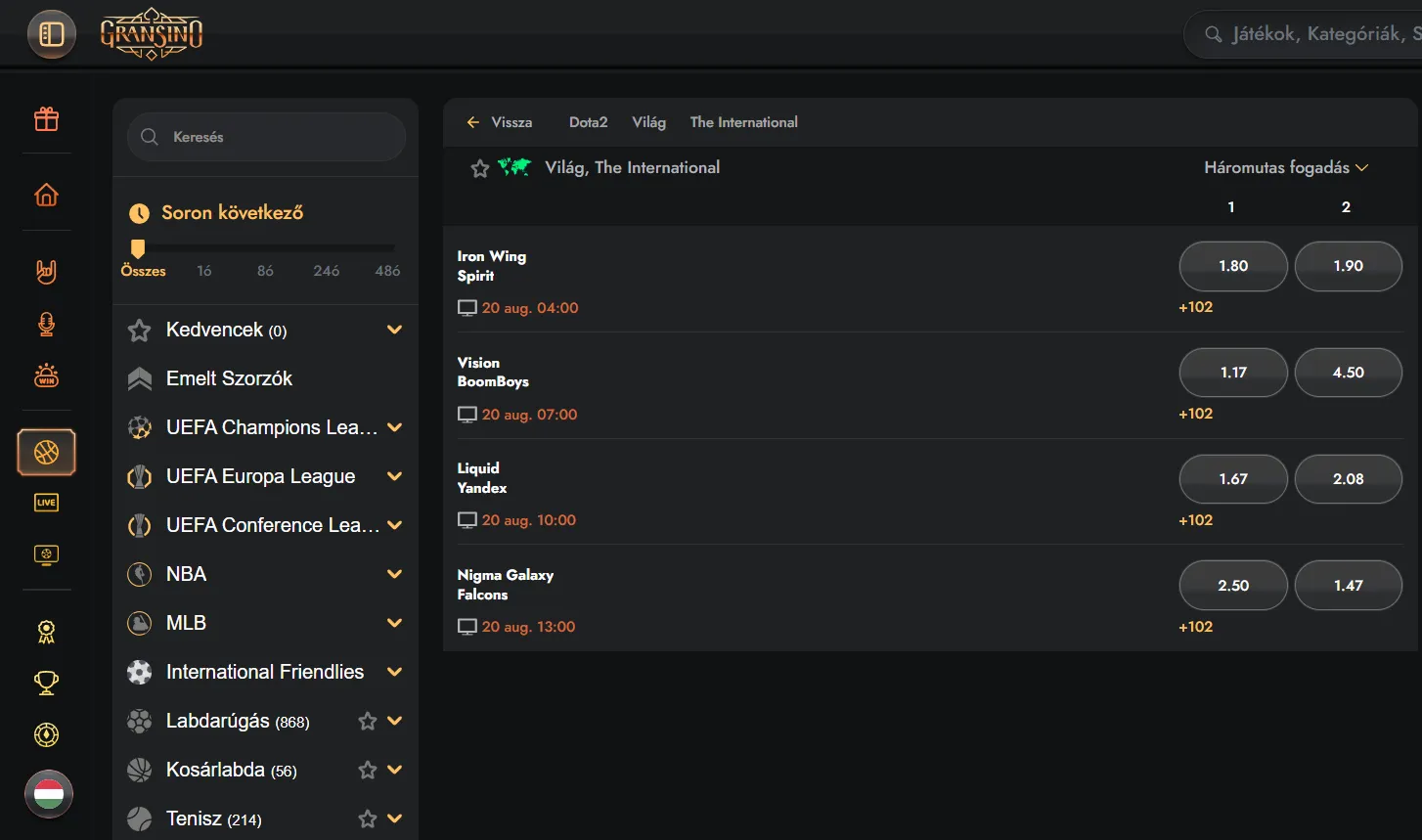Bet on Falcons at odds 1.47
Screen dimensions: 1422x840
[x=1349, y=586]
